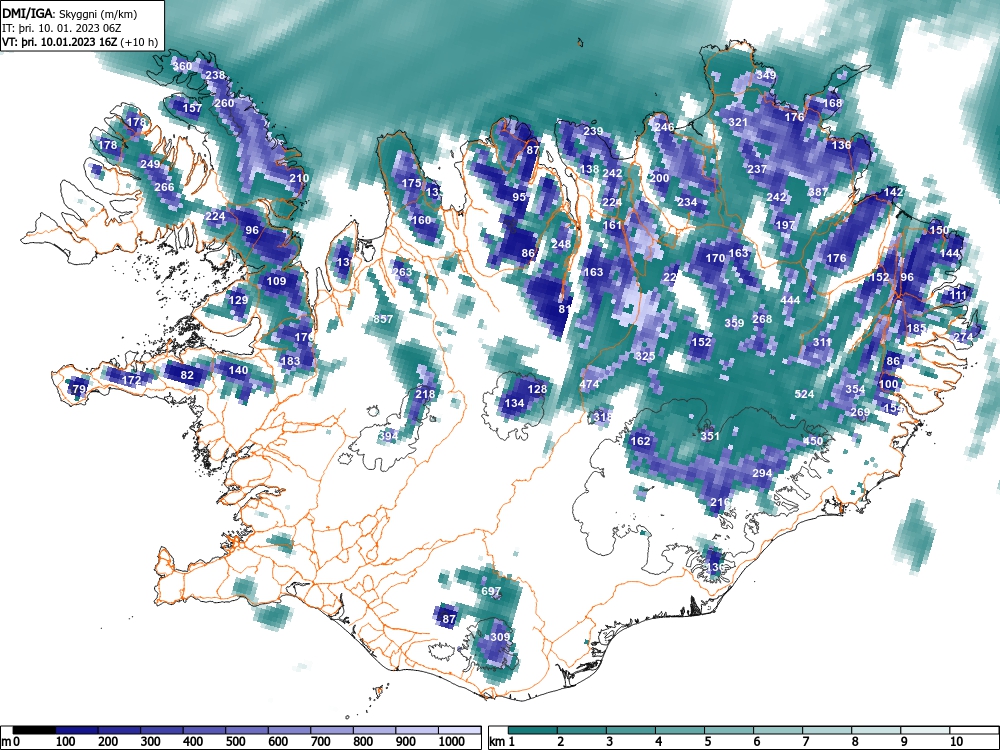Click the map value 294
Viewport: 1000px width, 750px height.
point(762,473)
